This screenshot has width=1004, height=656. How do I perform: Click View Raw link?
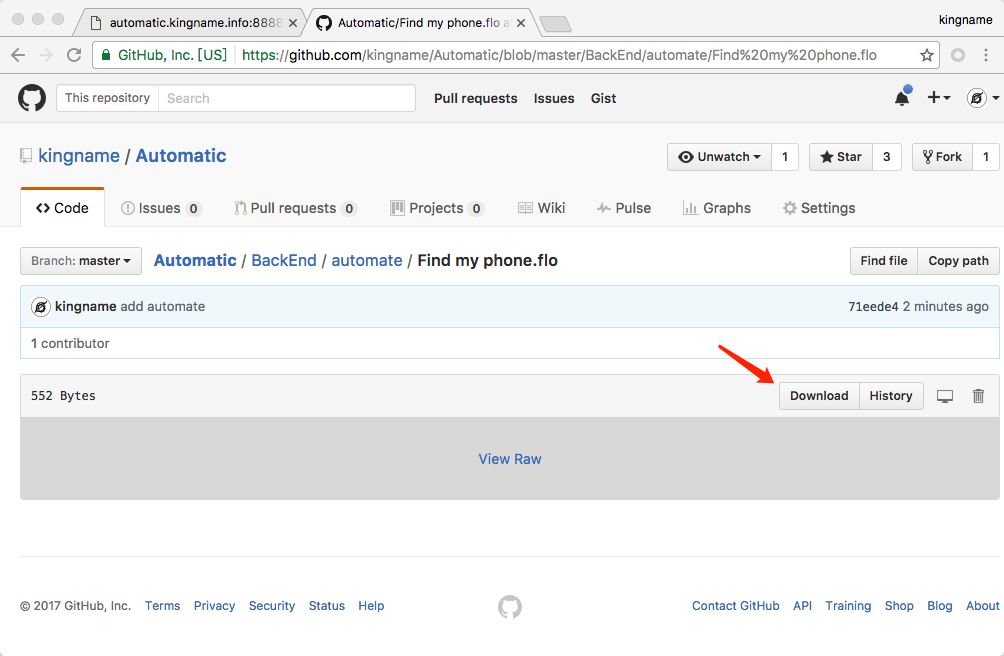point(510,459)
